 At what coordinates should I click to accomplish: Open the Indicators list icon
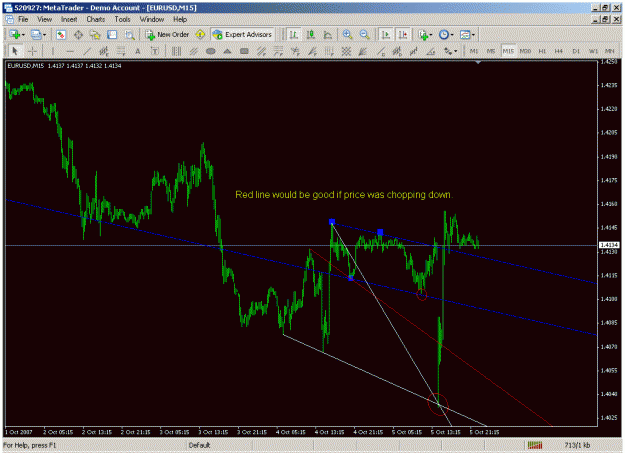(x=423, y=35)
